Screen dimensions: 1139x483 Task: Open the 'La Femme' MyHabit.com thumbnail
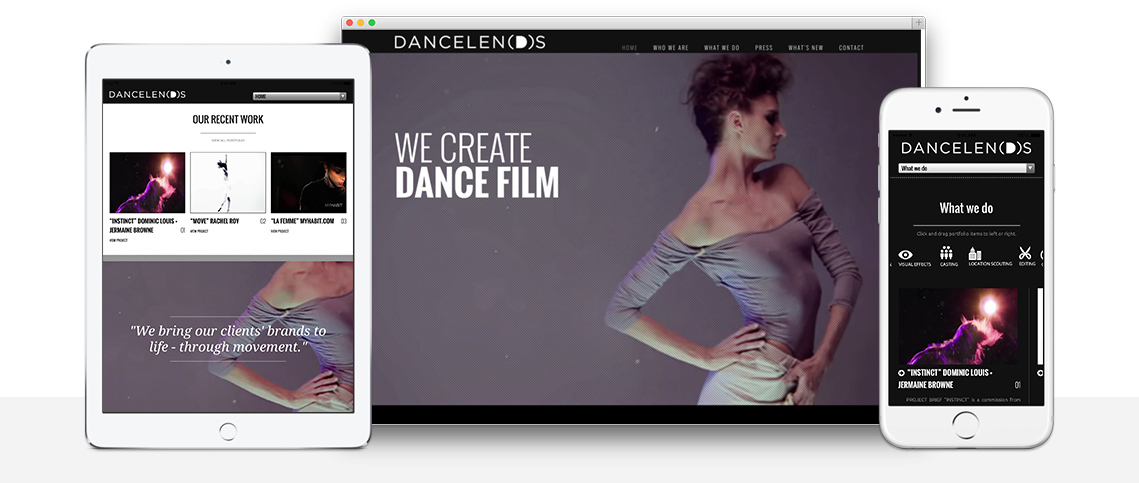[308, 182]
